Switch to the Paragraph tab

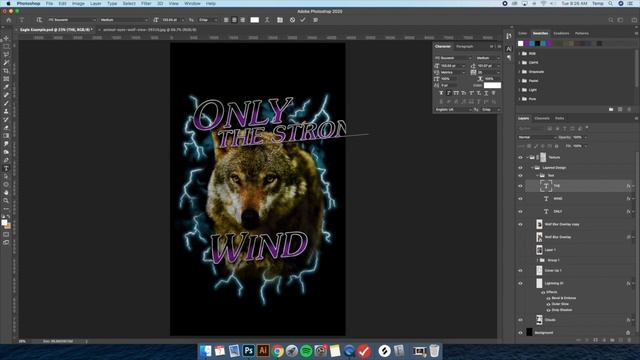pos(464,47)
